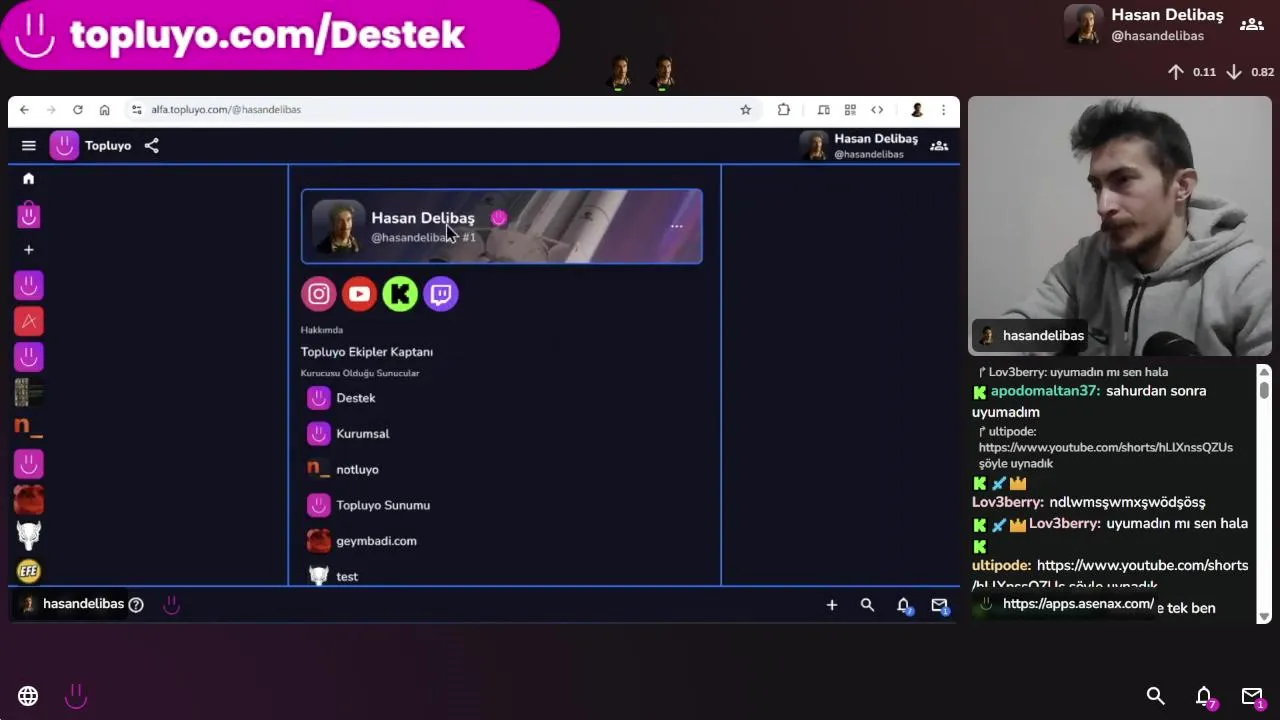Screen dimensions: 1280x720
Task: Open the members icon in page header
Action: (939, 146)
